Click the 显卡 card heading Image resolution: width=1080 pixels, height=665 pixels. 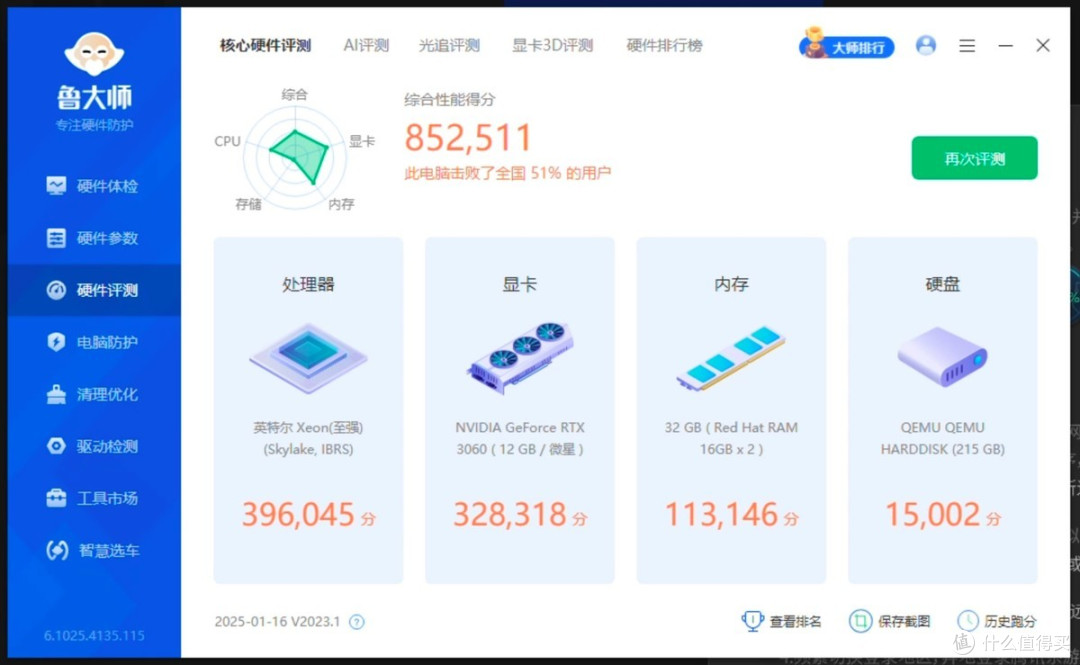tap(519, 284)
